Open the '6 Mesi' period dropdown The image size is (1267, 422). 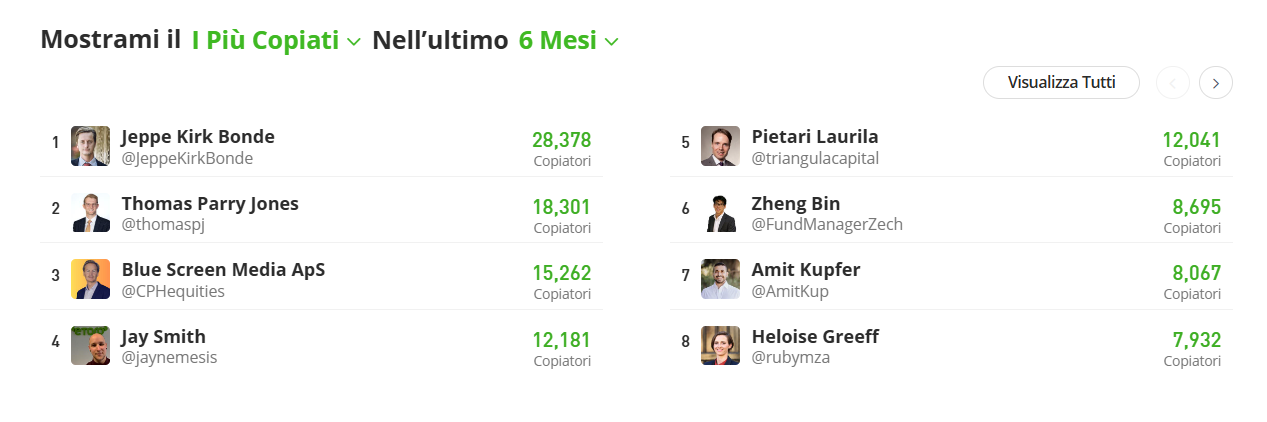pyautogui.click(x=569, y=41)
